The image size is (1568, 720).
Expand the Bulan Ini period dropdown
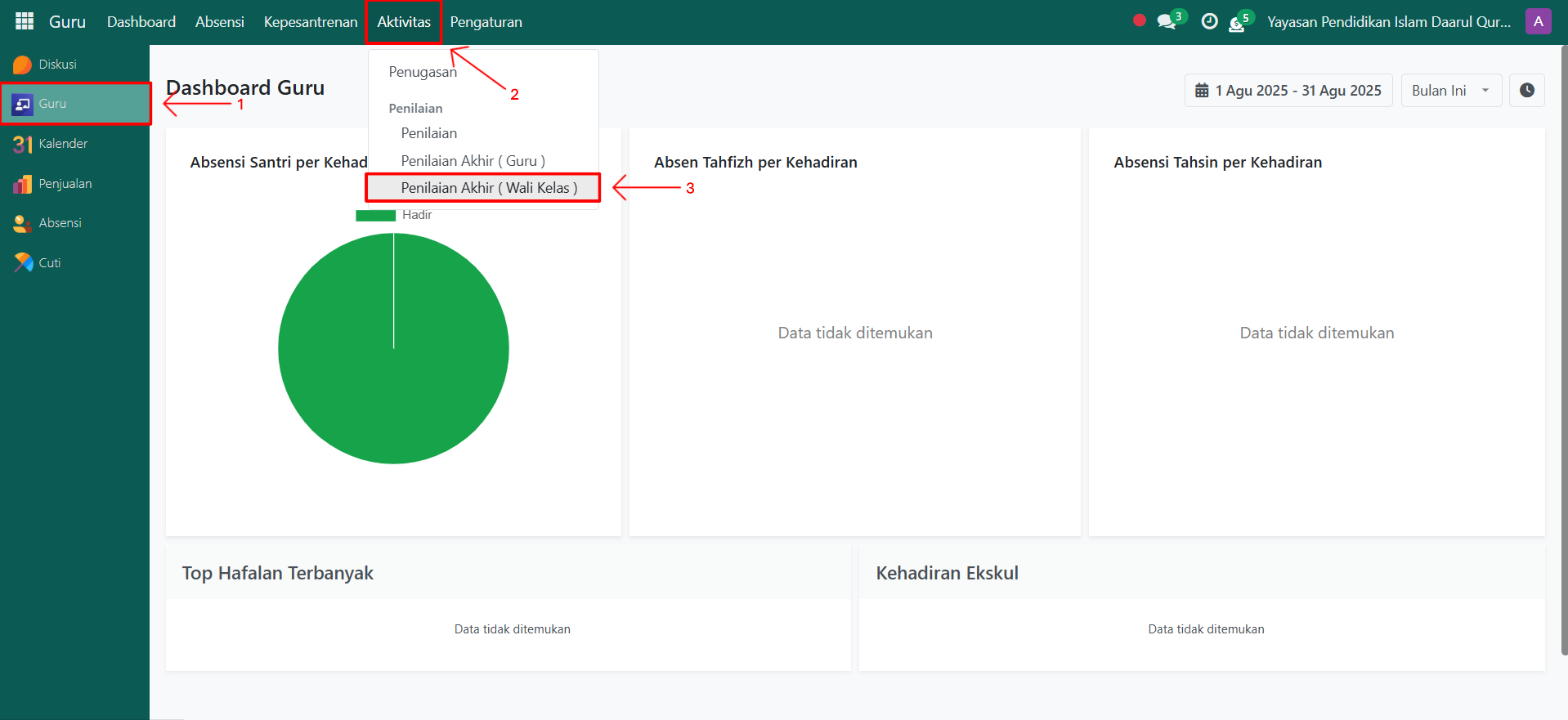pyautogui.click(x=1450, y=91)
